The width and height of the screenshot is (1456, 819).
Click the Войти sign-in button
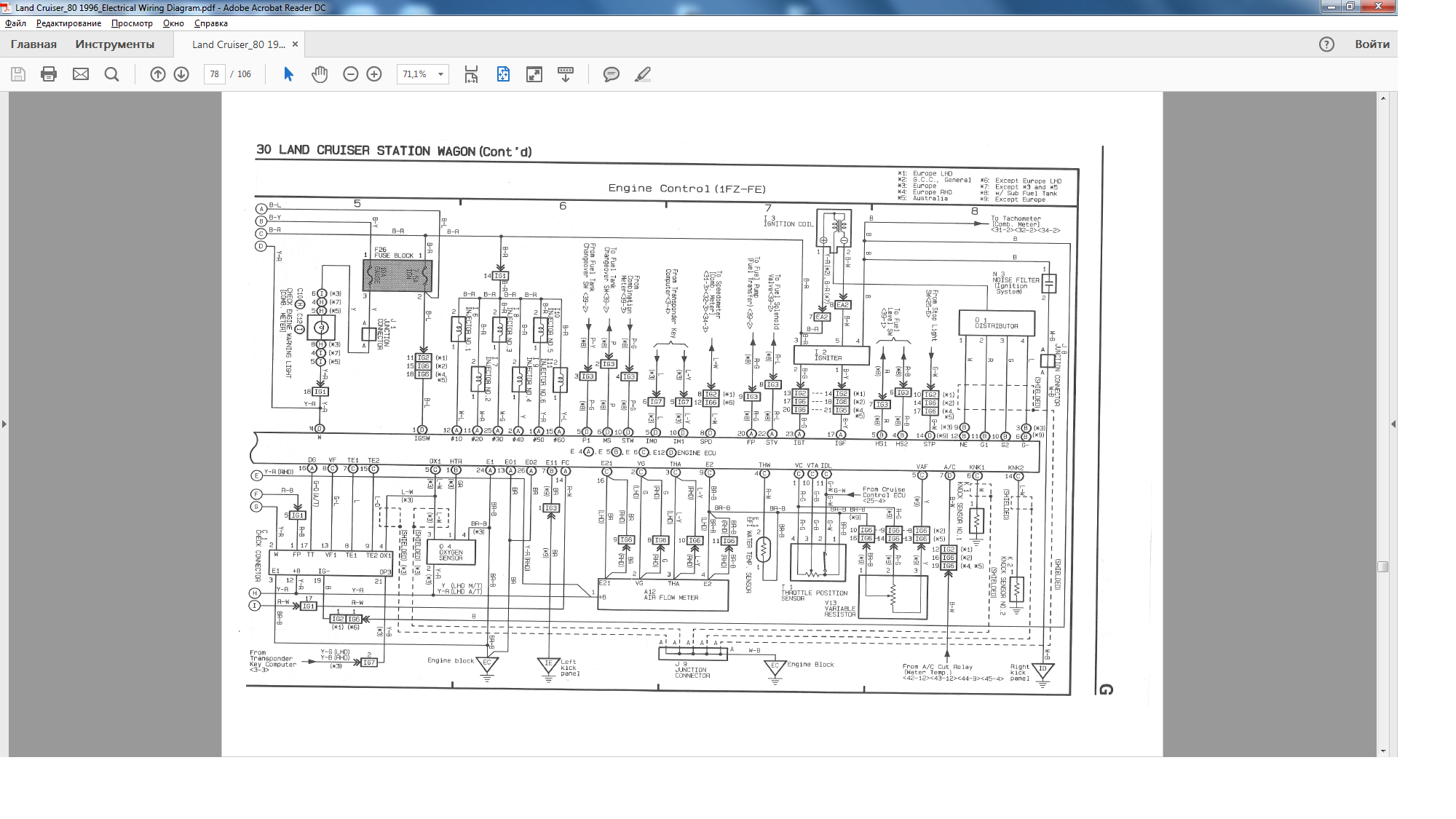point(1372,44)
